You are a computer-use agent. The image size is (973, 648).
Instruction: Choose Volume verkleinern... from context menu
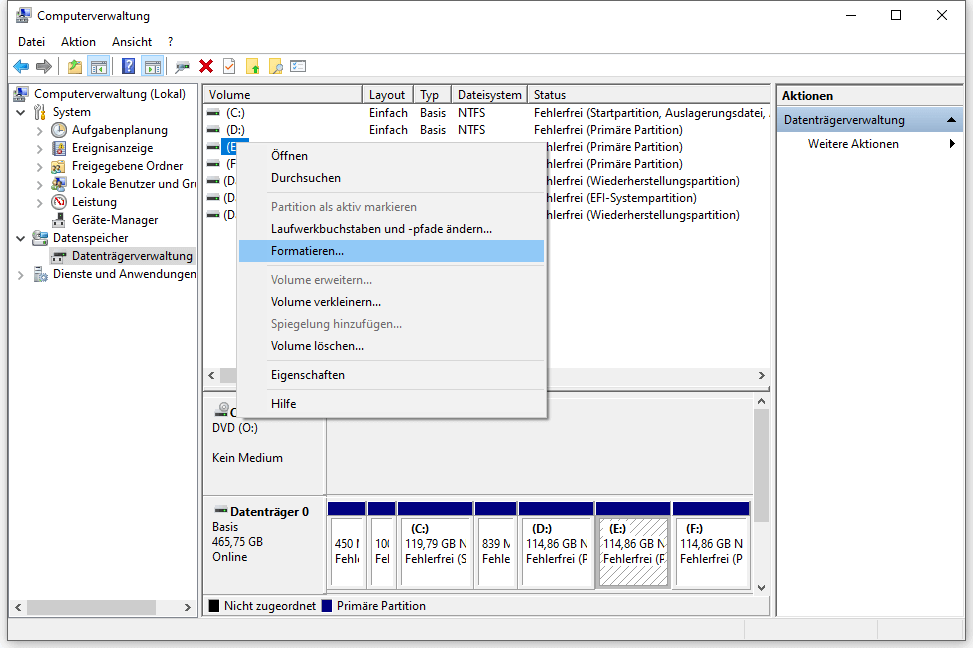pos(325,302)
